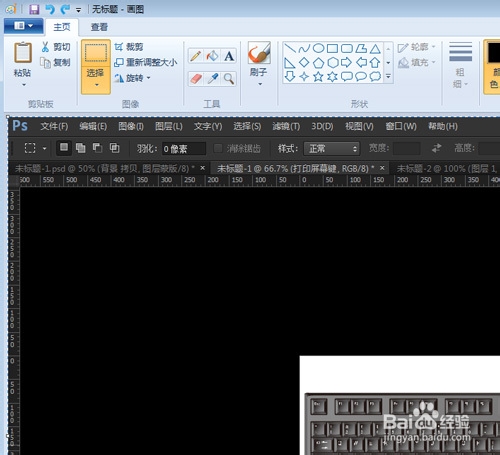Switch to the 查看 ribbon tab
This screenshot has height=455, width=500.
point(99,27)
